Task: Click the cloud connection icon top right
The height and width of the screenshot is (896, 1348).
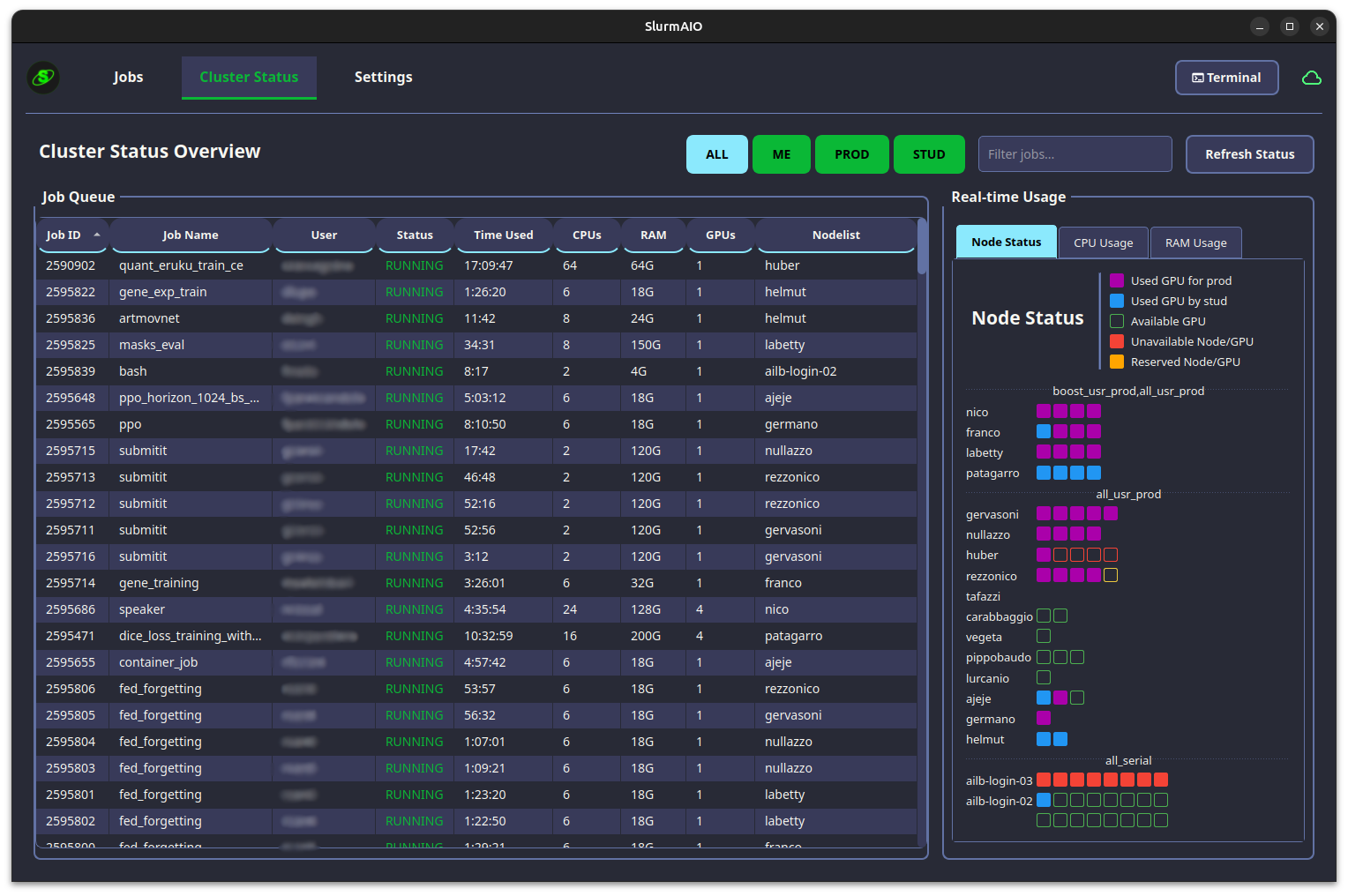Action: tap(1312, 78)
